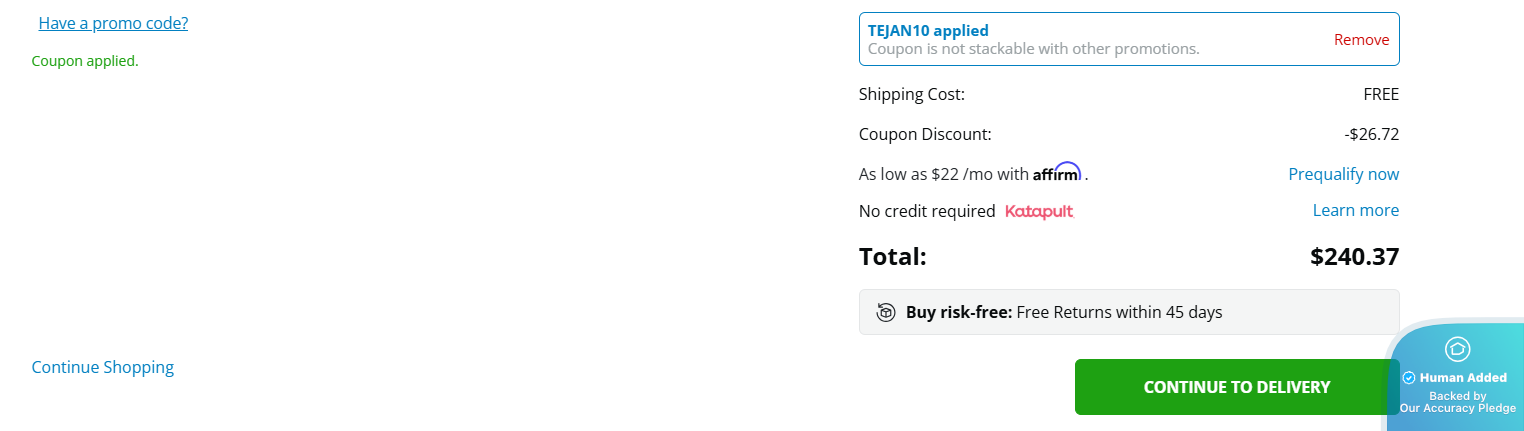Image resolution: width=1524 pixels, height=431 pixels.
Task: Open Affirm's Prequalify now link
Action: [x=1343, y=174]
